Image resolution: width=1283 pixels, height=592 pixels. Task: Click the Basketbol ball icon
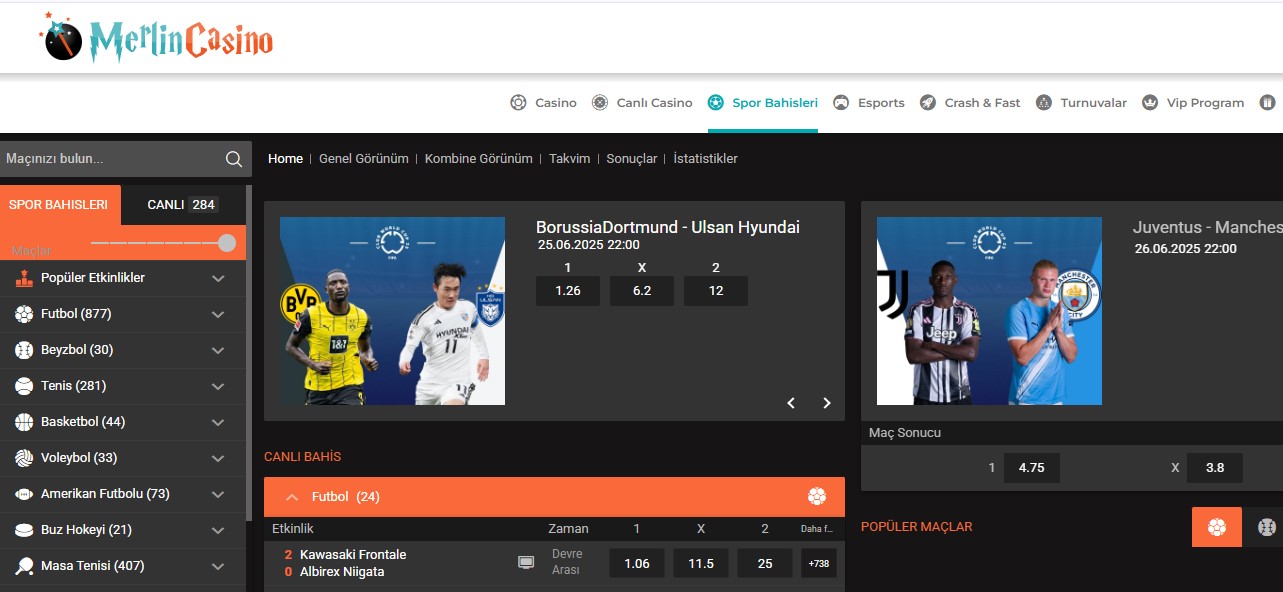24,422
